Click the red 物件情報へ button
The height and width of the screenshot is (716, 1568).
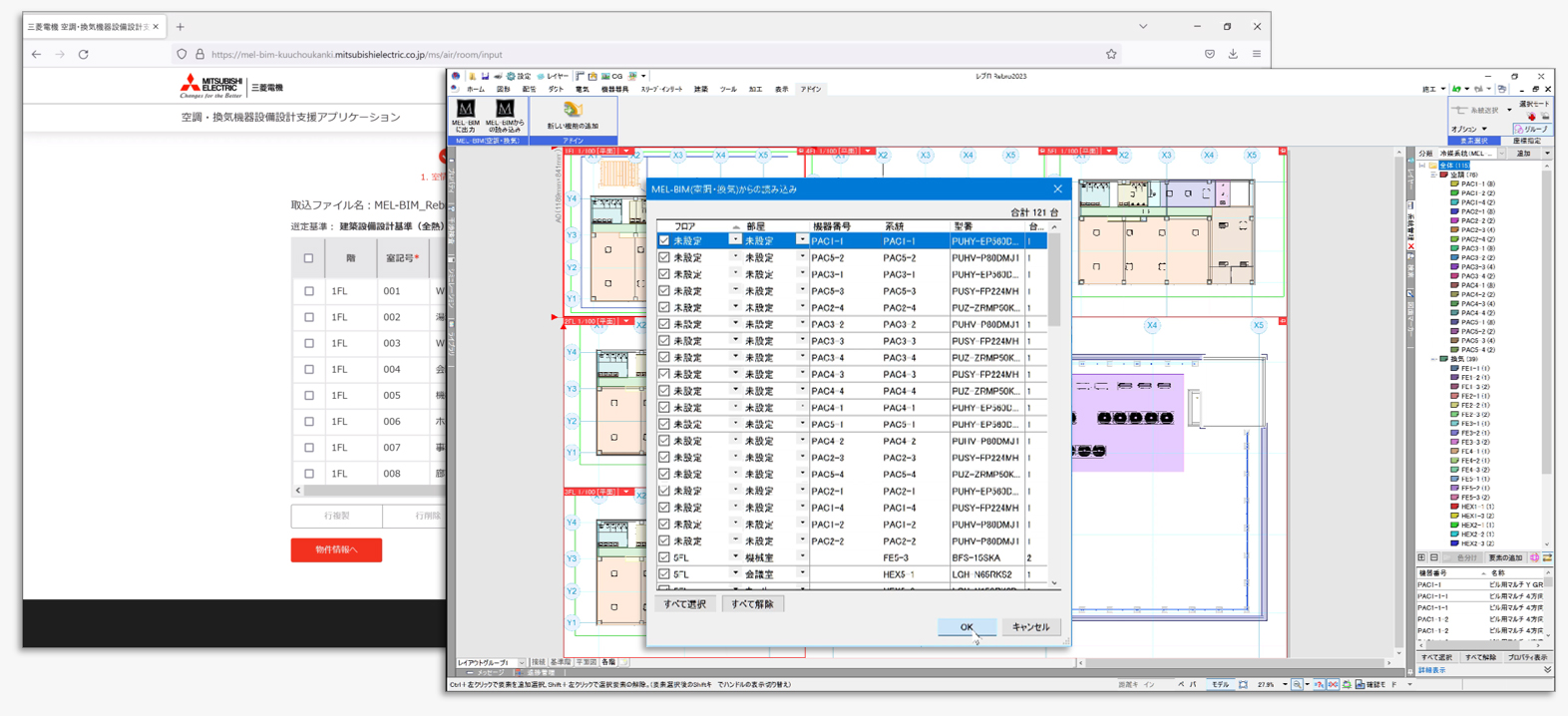click(336, 549)
